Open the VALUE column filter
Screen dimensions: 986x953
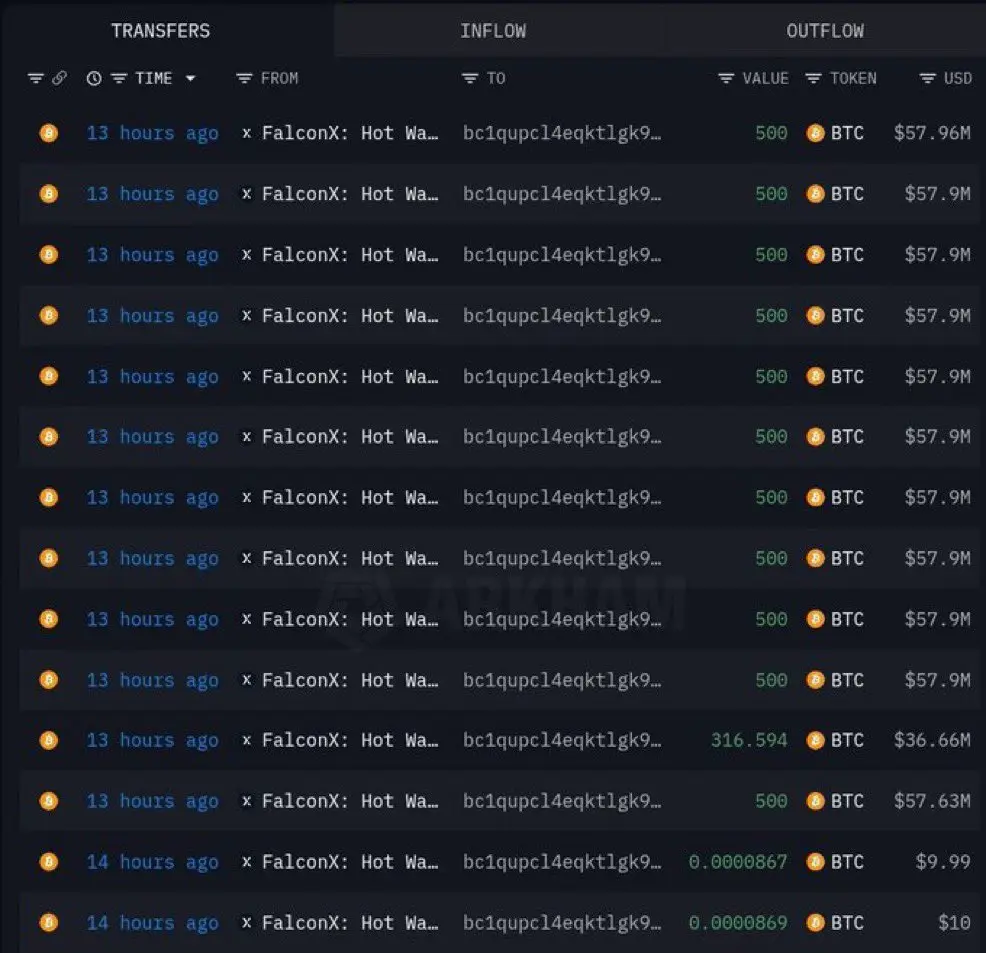point(726,79)
